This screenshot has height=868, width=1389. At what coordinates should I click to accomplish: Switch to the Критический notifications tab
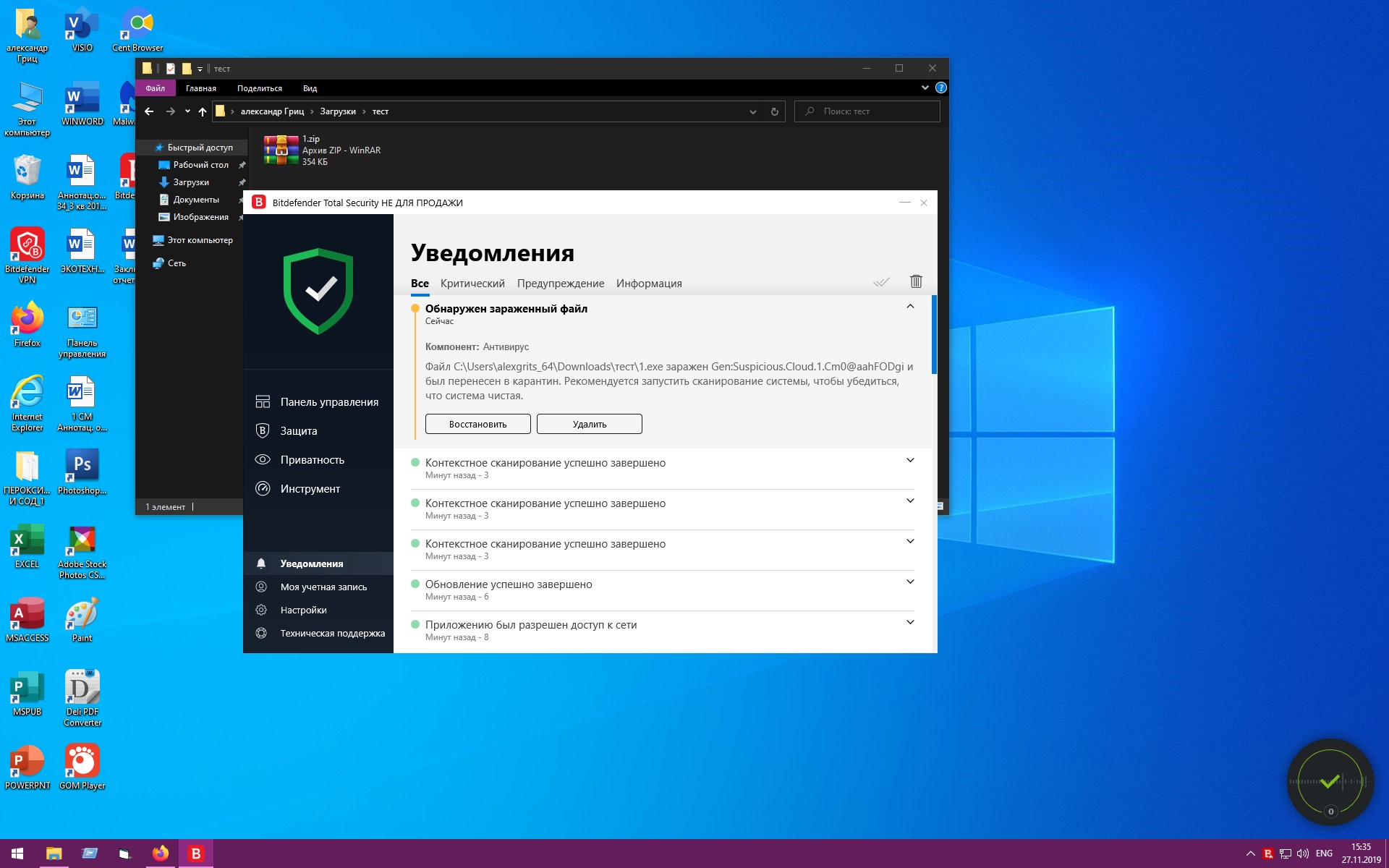[x=472, y=284]
